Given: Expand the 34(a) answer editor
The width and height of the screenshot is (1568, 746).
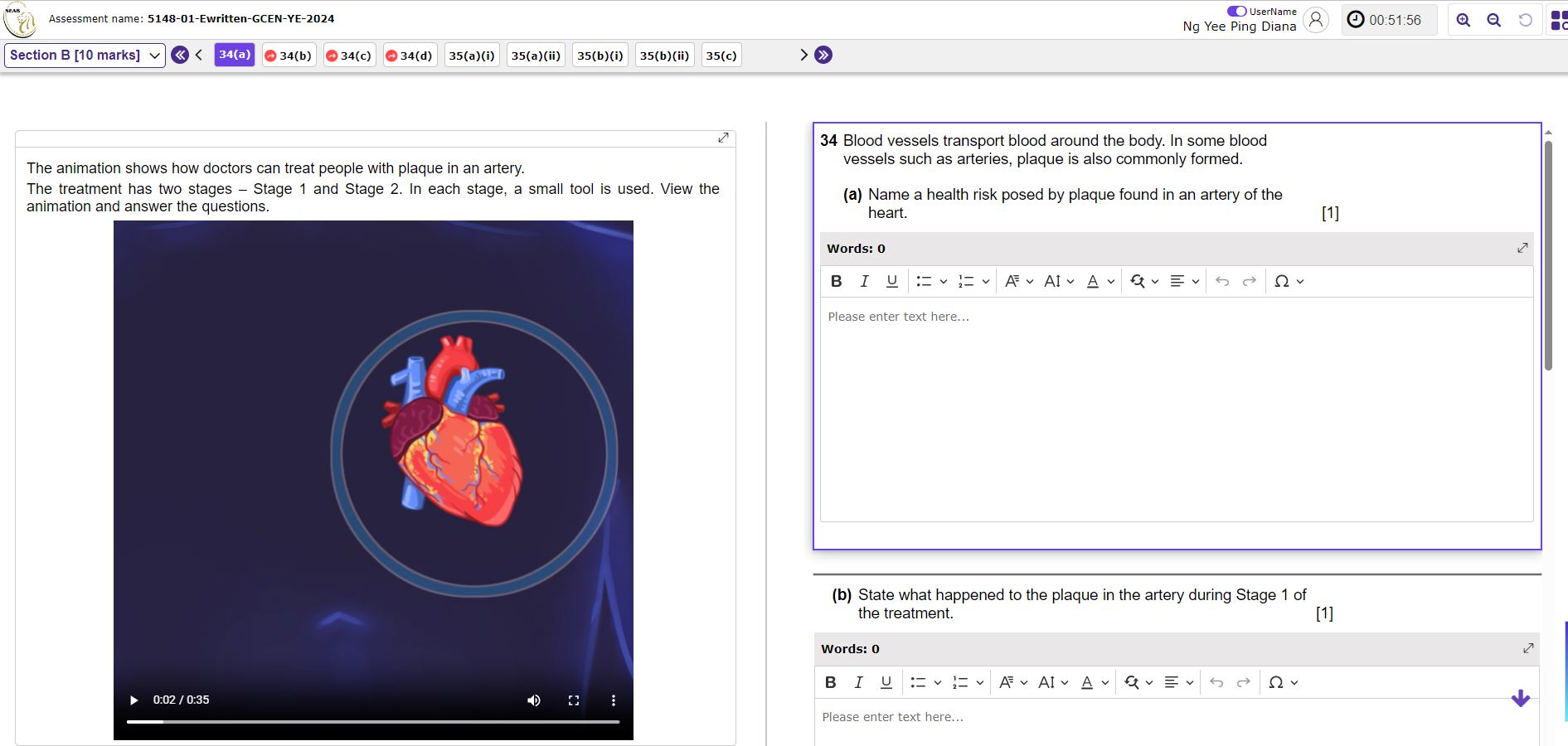Looking at the screenshot, I should [1522, 248].
